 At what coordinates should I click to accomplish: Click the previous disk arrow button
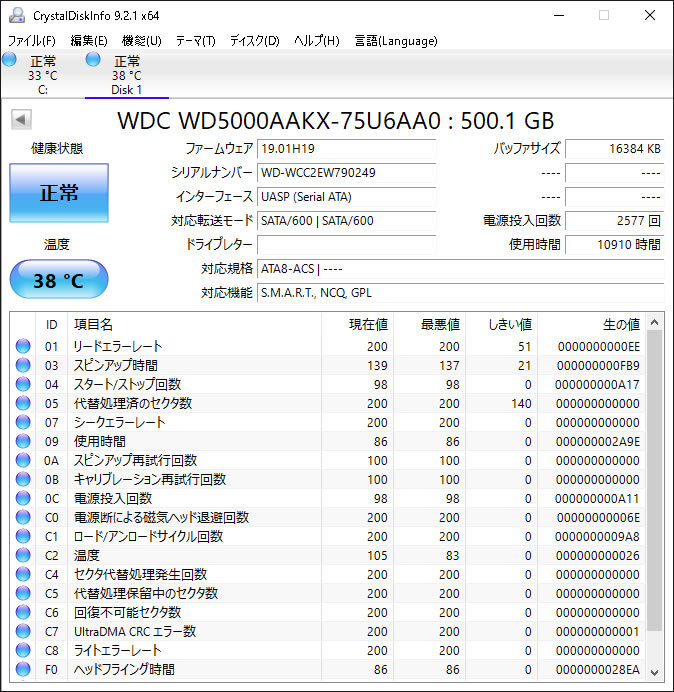pos(21,119)
